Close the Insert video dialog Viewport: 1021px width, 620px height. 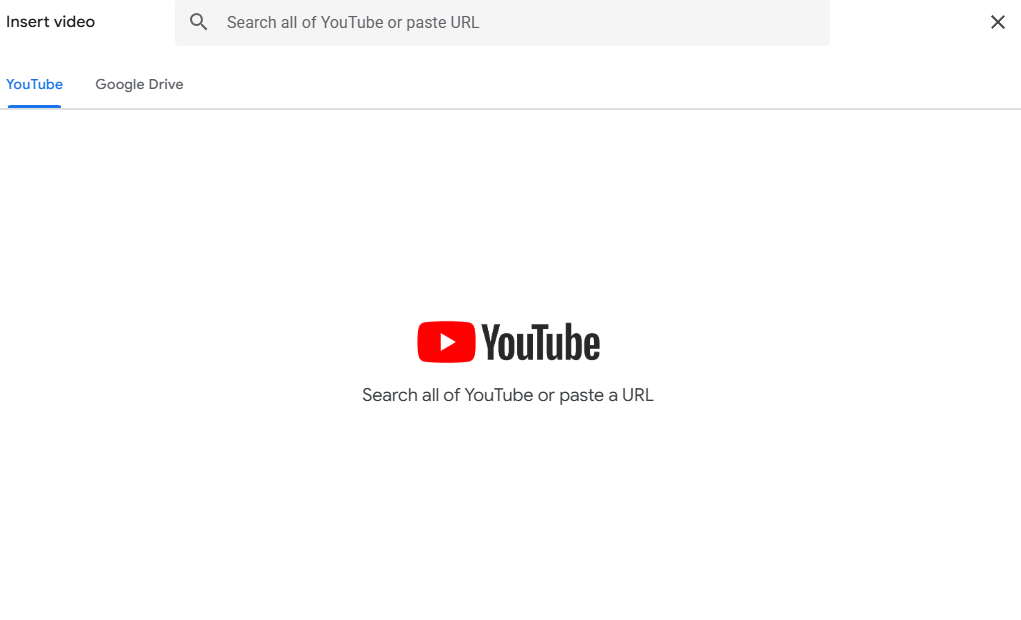click(x=997, y=22)
